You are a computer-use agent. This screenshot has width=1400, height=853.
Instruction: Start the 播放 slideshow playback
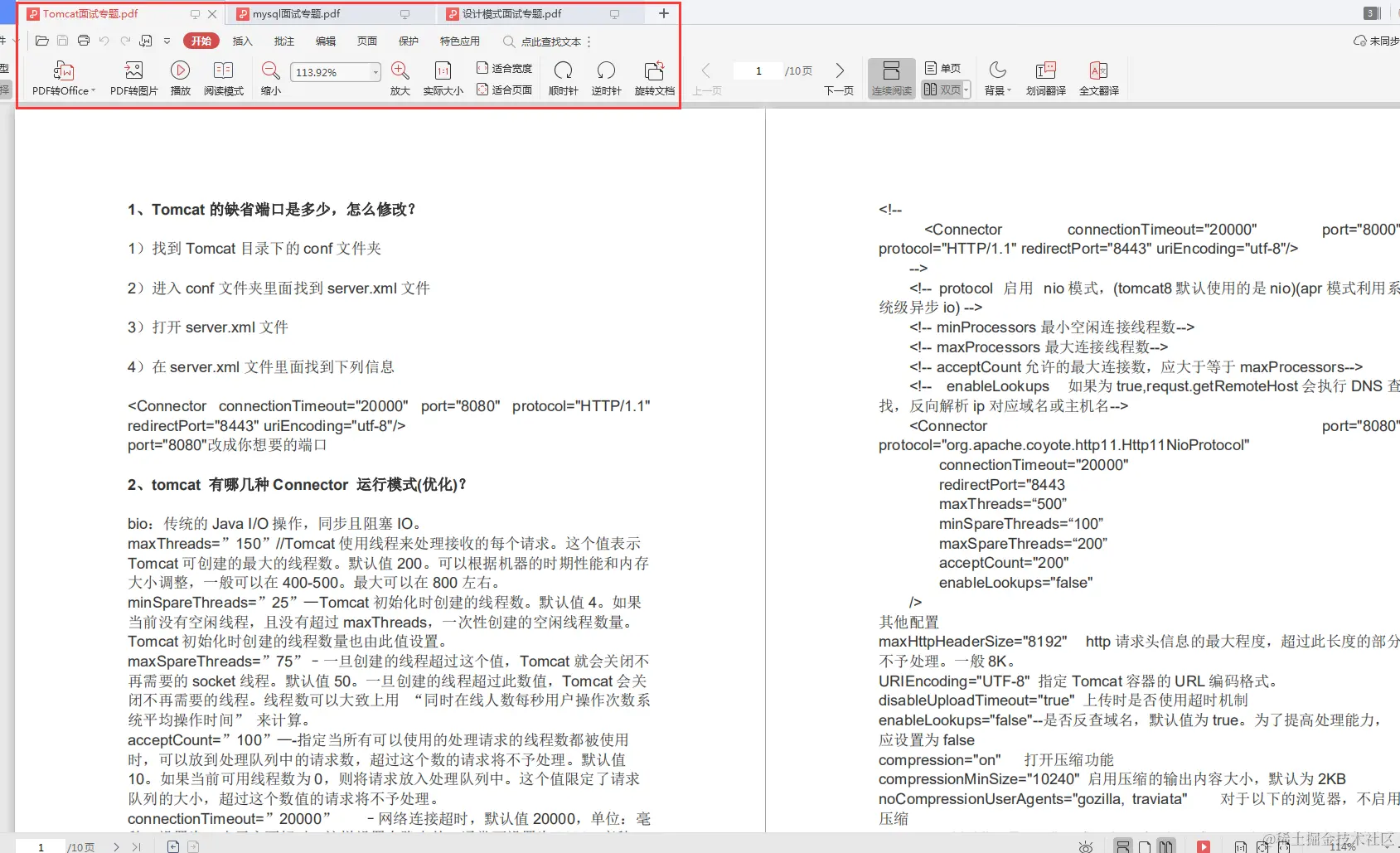181,77
